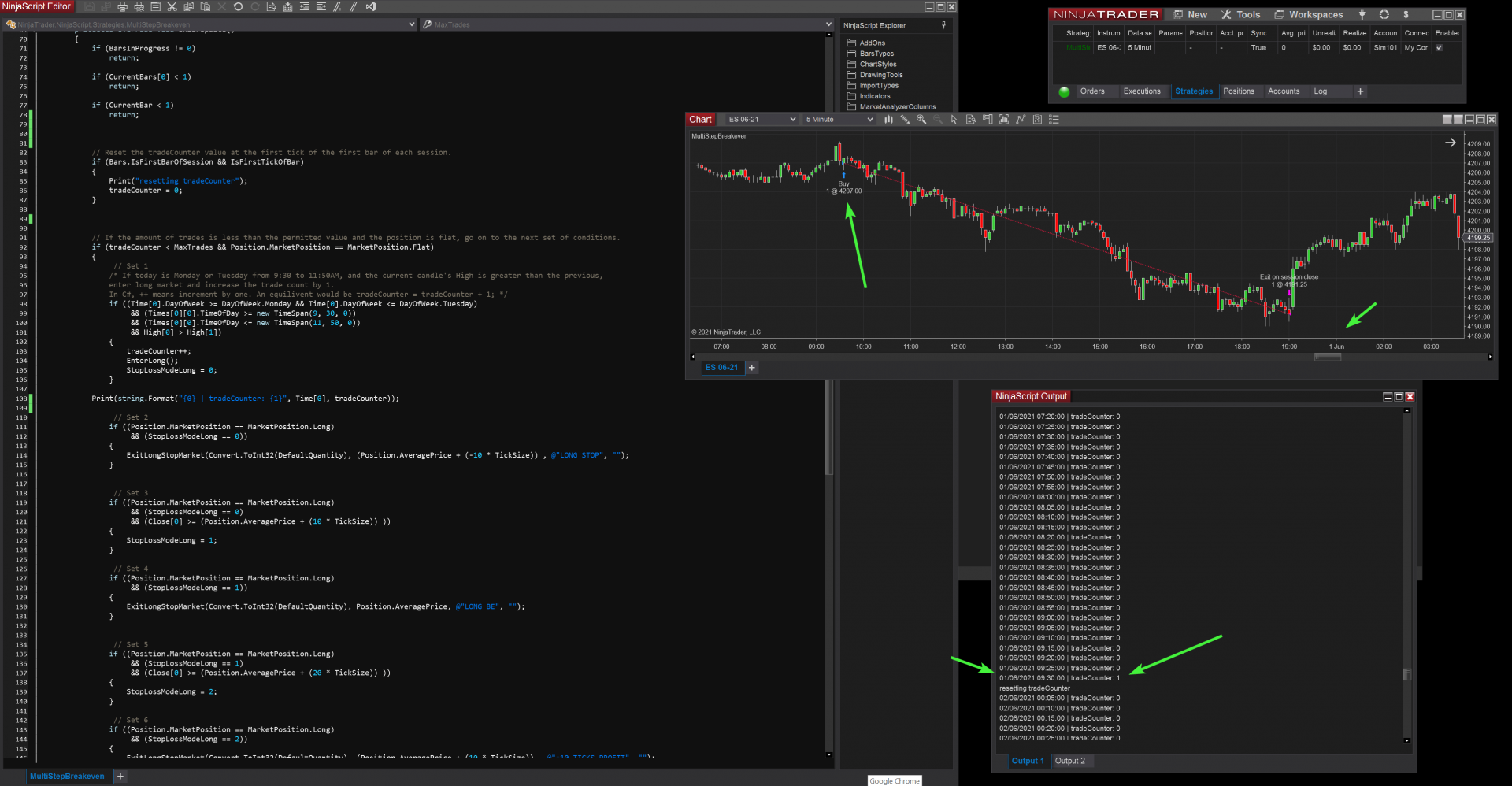Cut selected code with the scissors icon
The height and width of the screenshot is (786, 1512).
(172, 7)
